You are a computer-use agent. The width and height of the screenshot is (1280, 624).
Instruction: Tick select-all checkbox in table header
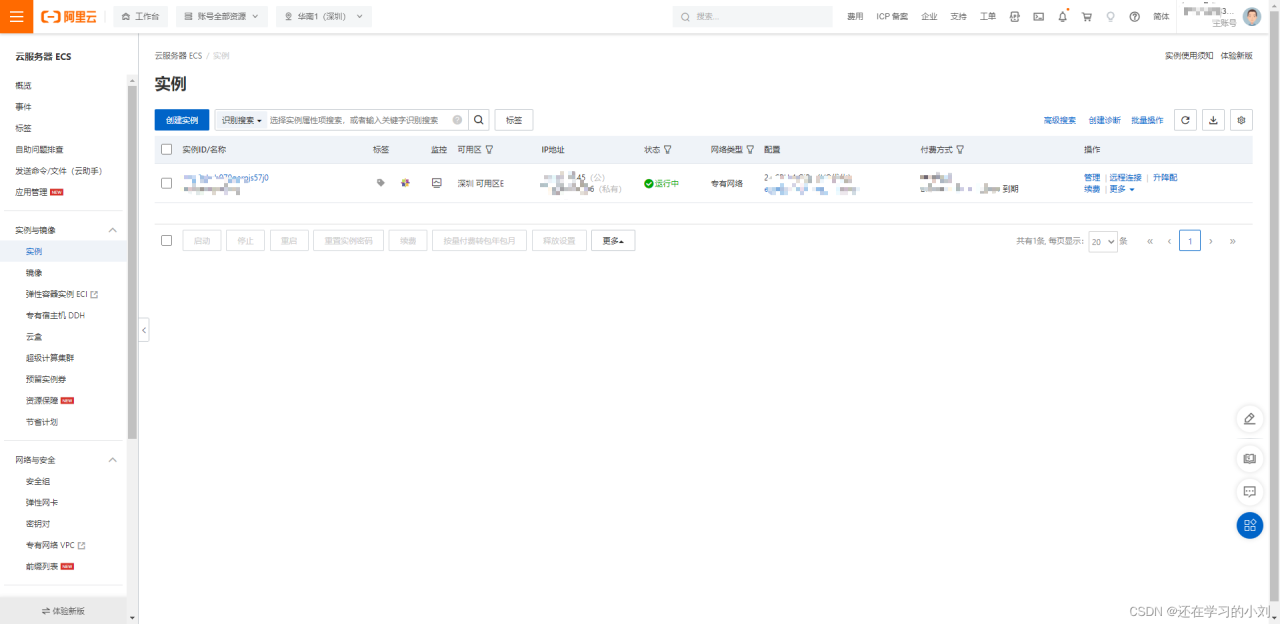167,150
